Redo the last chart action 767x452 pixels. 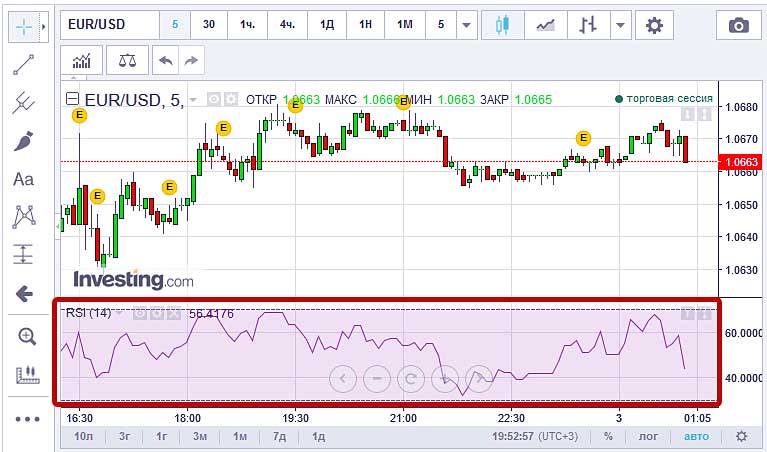click(191, 61)
